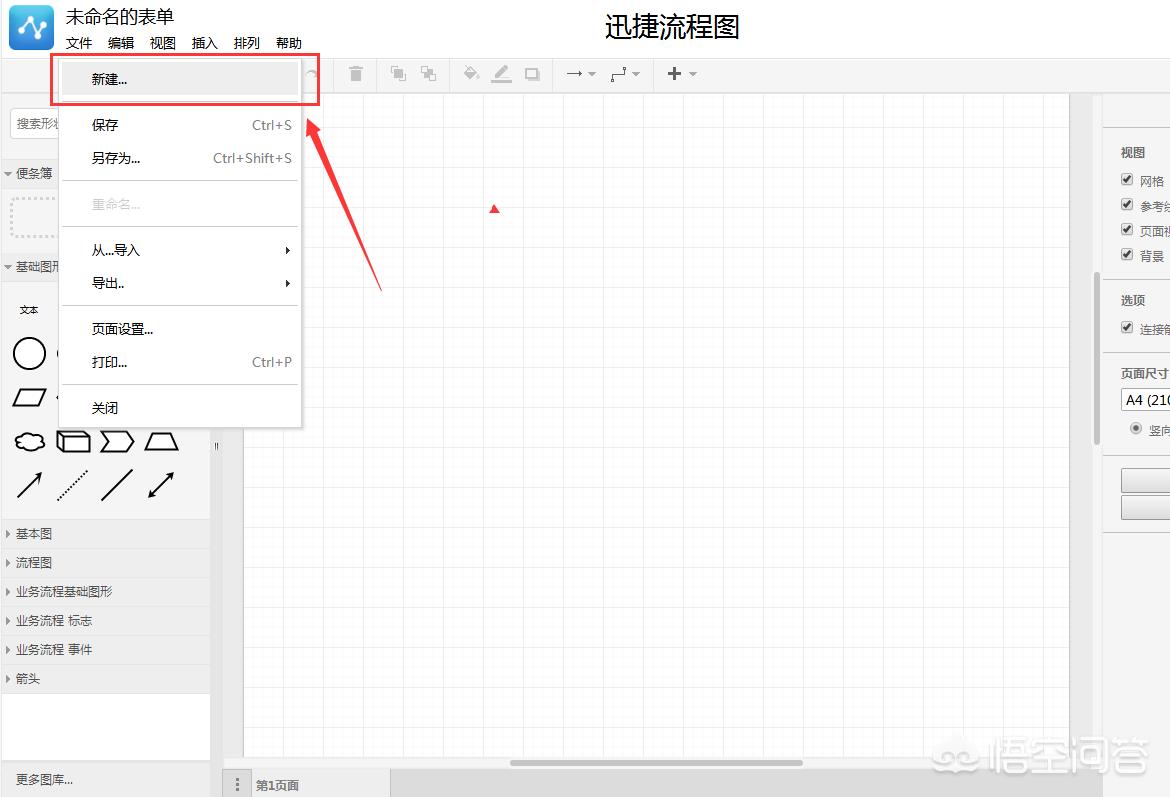Choose 关闭 from file menu
Viewport: 1170px width, 797px height.
pos(180,408)
